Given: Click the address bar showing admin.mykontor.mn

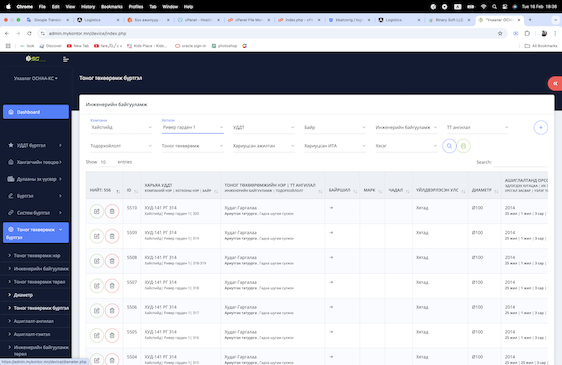Looking at the screenshot, I should coord(269,33).
